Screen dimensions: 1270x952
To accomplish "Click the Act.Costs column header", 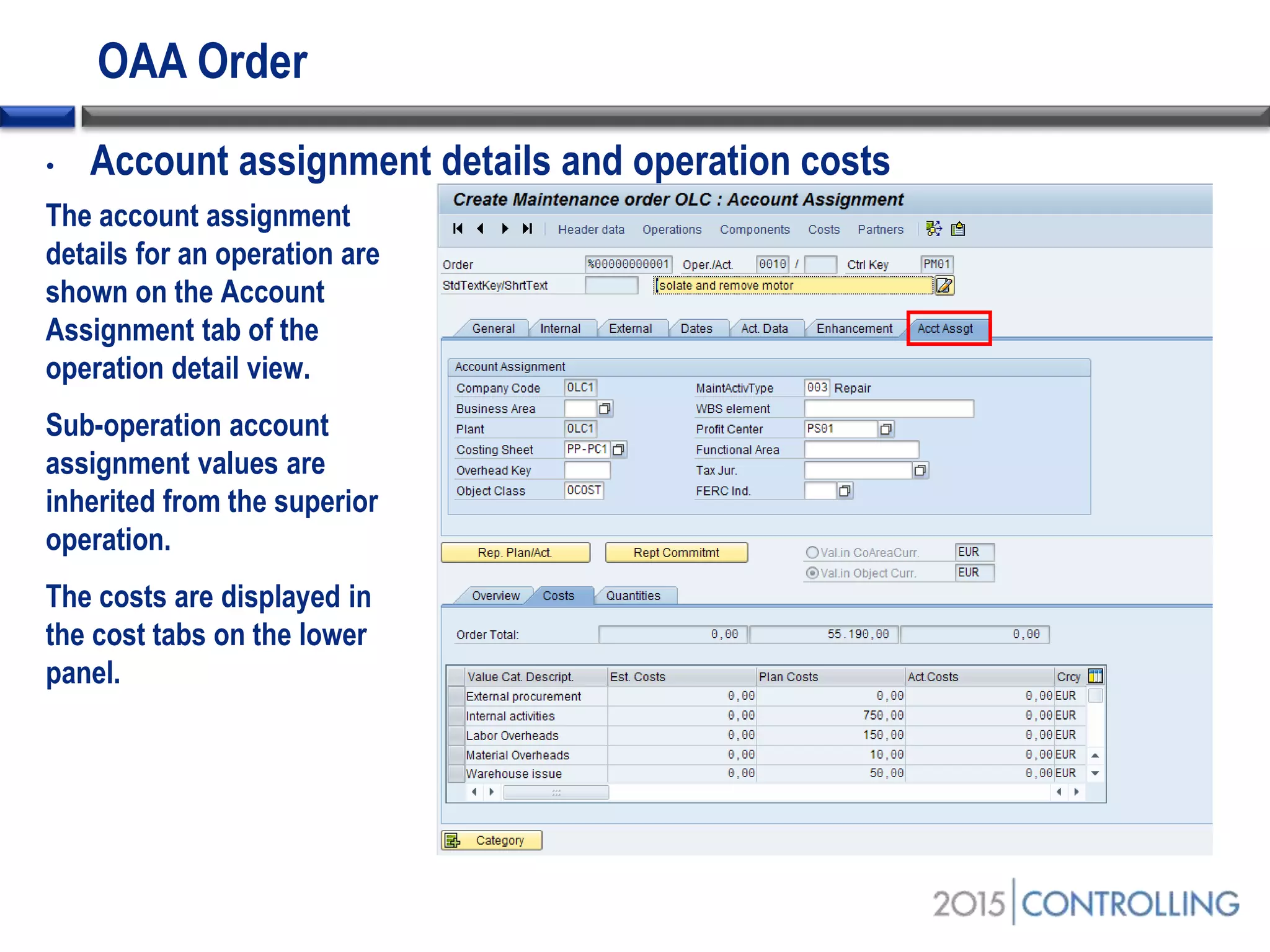I will (x=979, y=677).
